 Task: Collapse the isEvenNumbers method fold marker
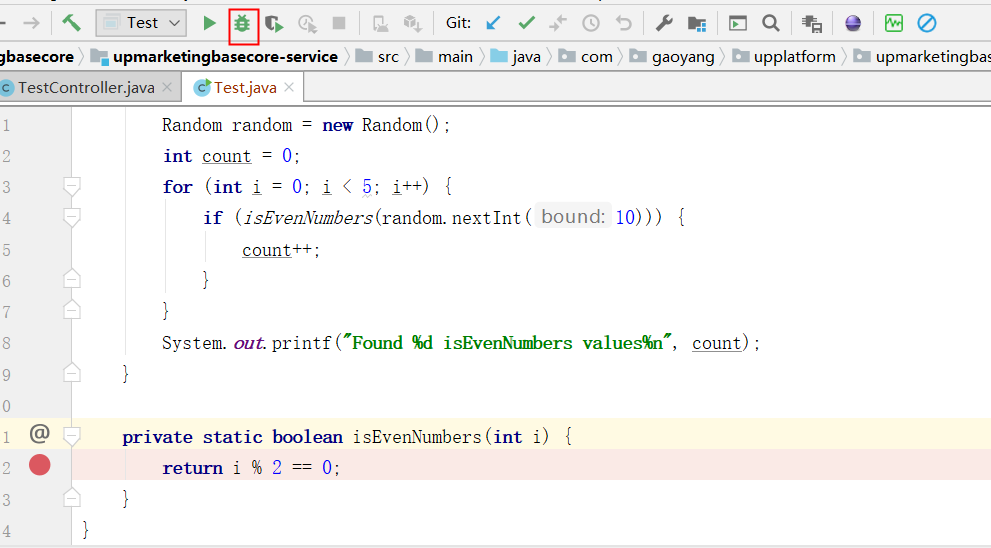pyautogui.click(x=71, y=435)
